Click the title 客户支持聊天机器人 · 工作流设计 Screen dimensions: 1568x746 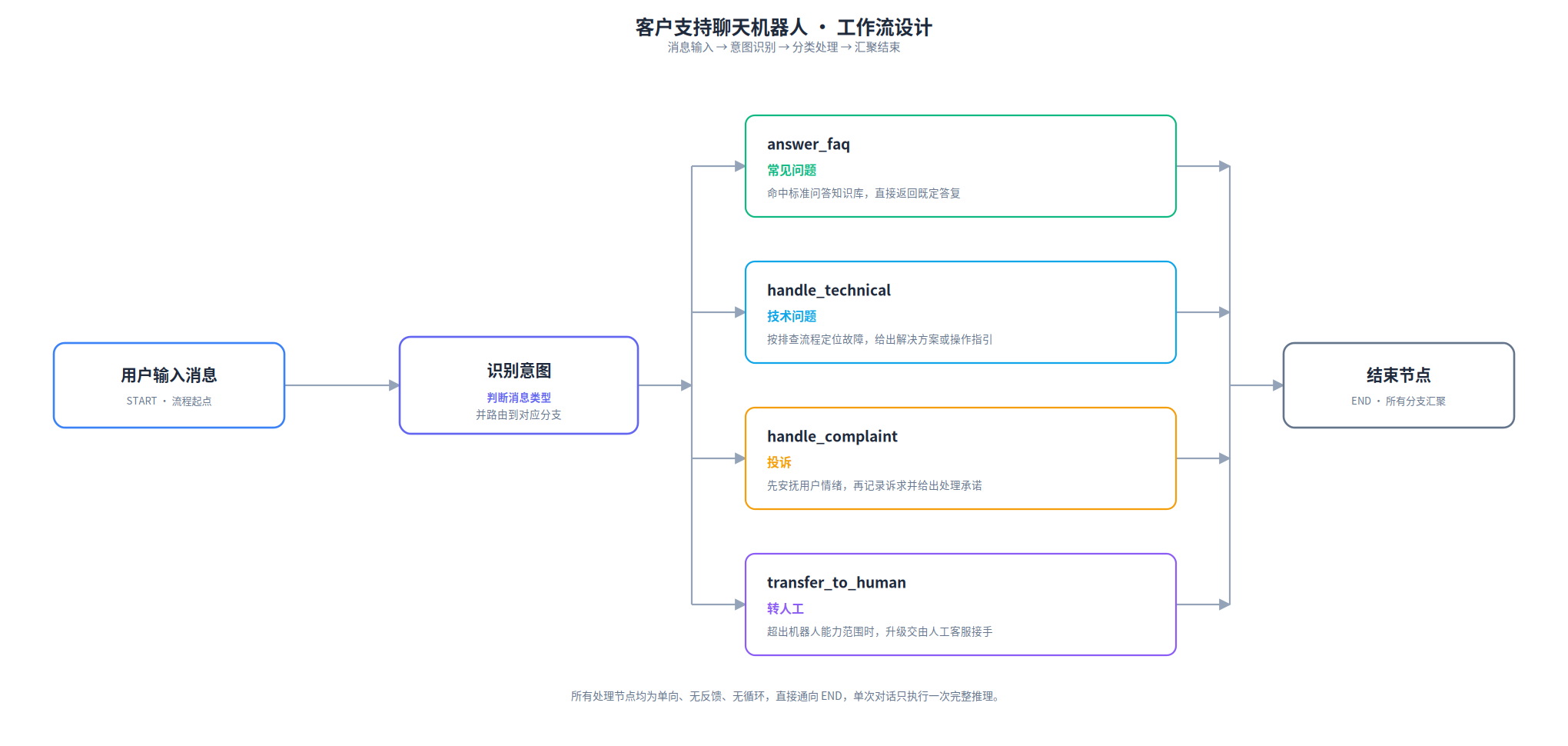pos(784,28)
